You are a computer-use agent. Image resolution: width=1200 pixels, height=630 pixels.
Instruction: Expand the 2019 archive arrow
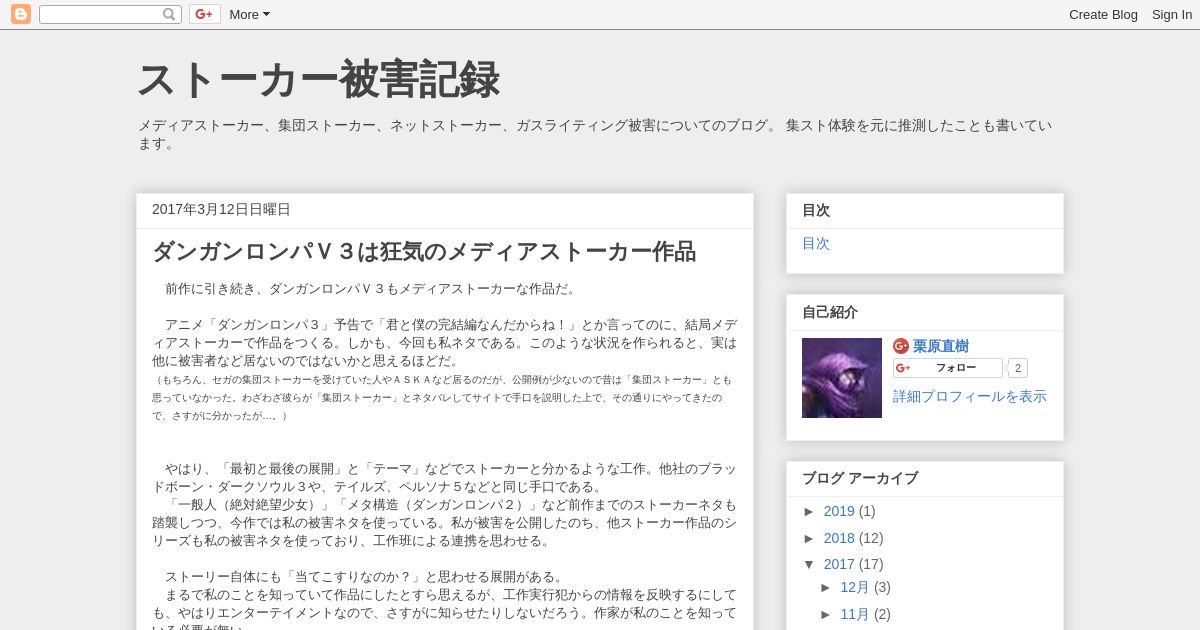809,511
